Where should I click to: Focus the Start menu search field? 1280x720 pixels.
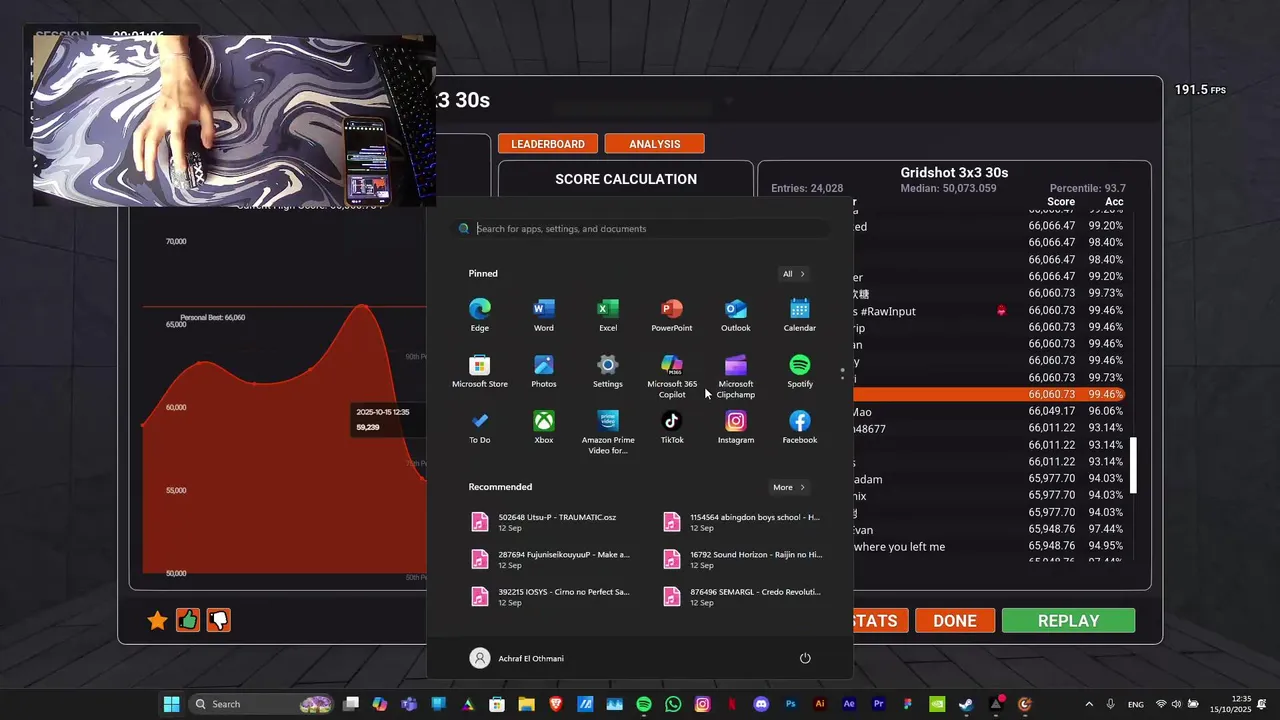pos(642,229)
